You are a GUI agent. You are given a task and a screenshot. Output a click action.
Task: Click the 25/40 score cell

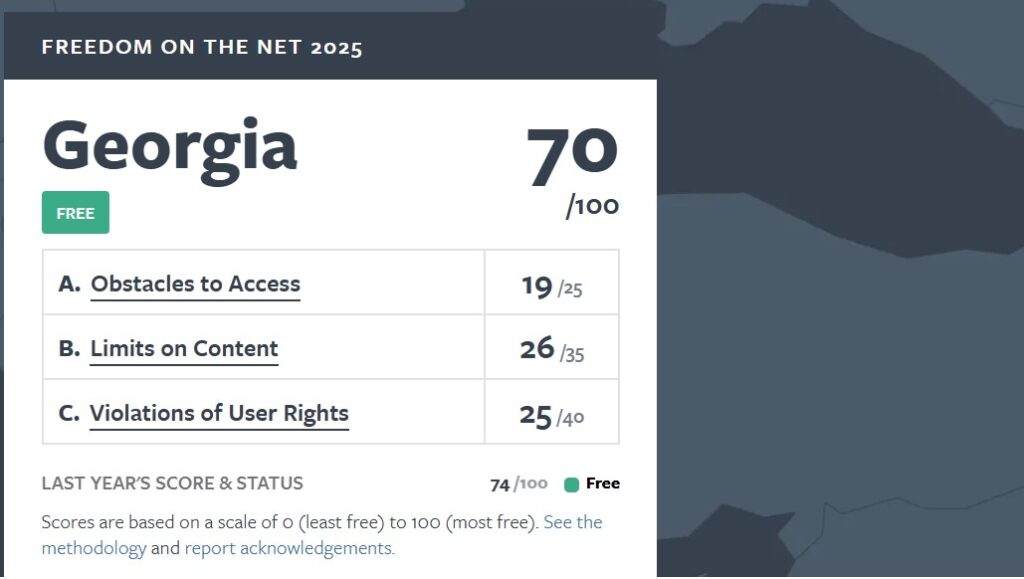(551, 415)
